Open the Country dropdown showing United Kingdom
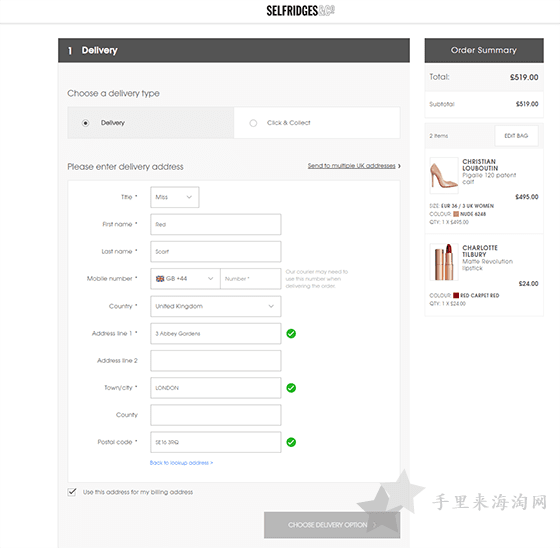This screenshot has width=560, height=548. tap(216, 306)
